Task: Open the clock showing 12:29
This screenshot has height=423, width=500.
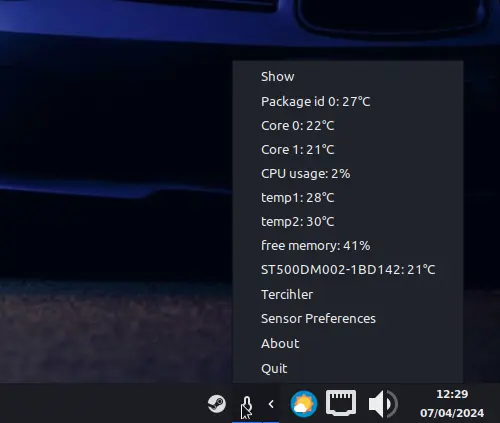Action: (452, 394)
